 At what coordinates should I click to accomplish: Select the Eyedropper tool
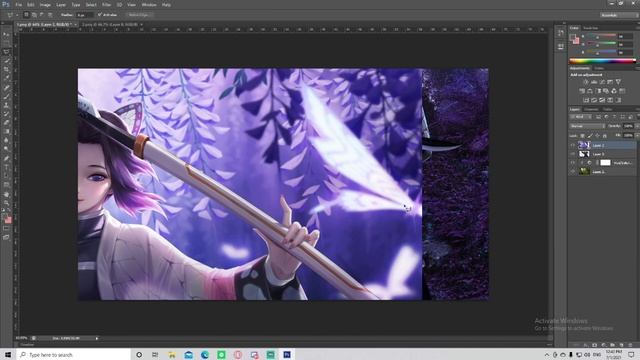click(6, 78)
